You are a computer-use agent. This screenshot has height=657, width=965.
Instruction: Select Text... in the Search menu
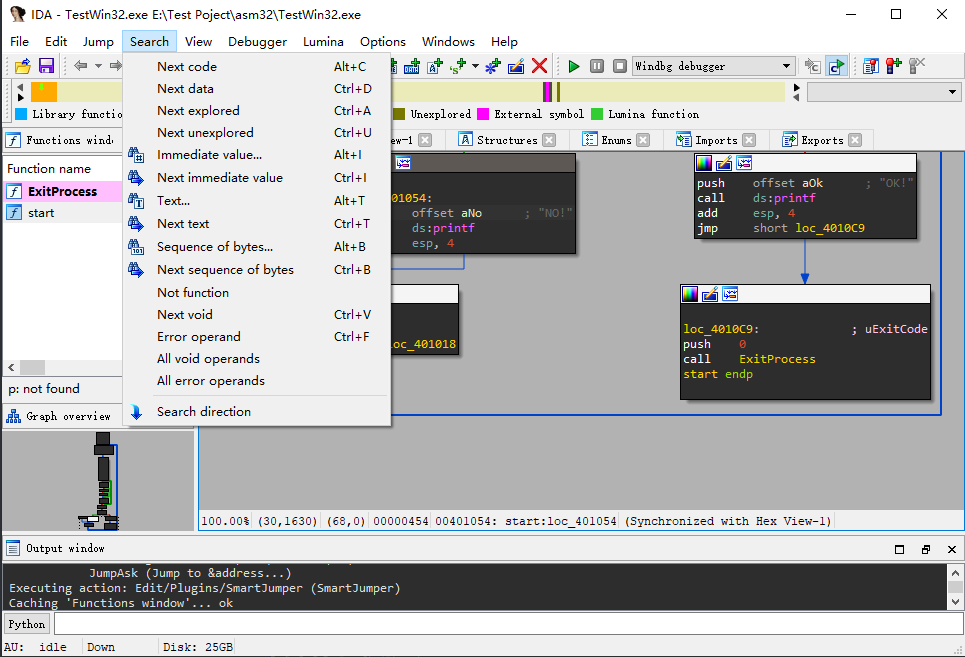[257, 201]
